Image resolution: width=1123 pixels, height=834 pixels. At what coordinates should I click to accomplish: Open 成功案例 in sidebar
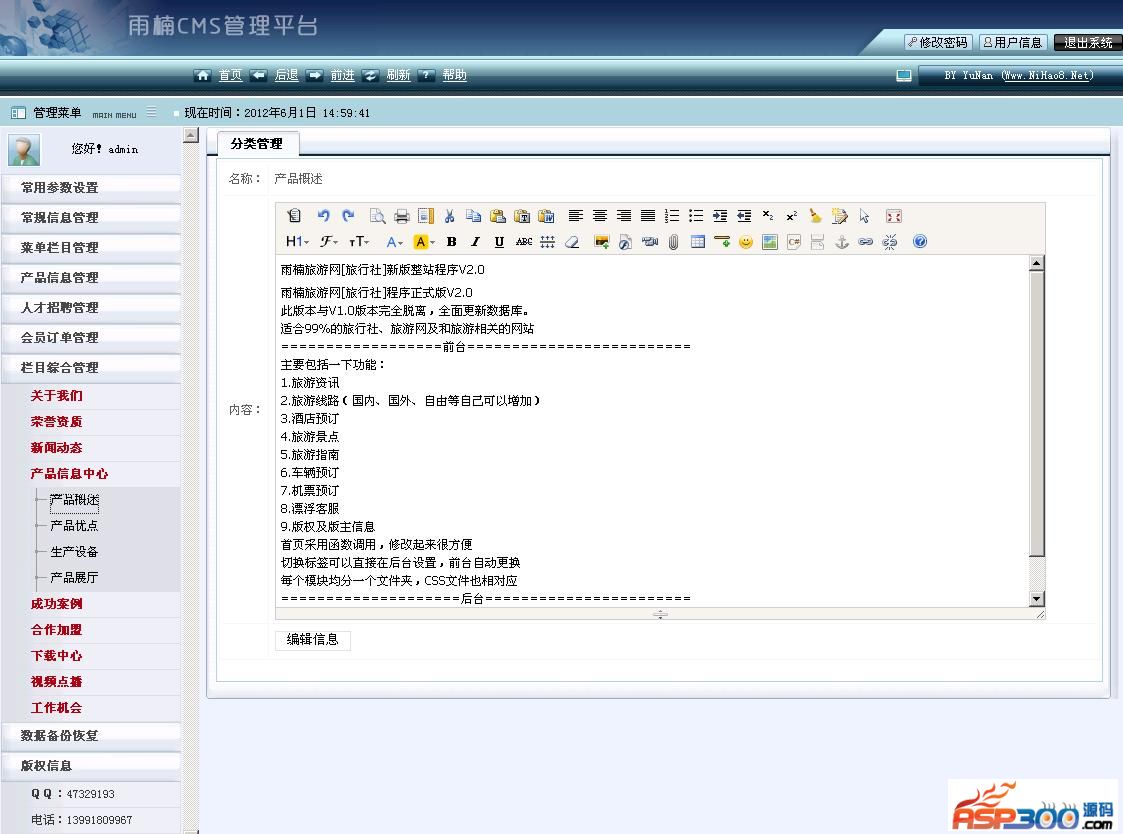[x=57, y=603]
